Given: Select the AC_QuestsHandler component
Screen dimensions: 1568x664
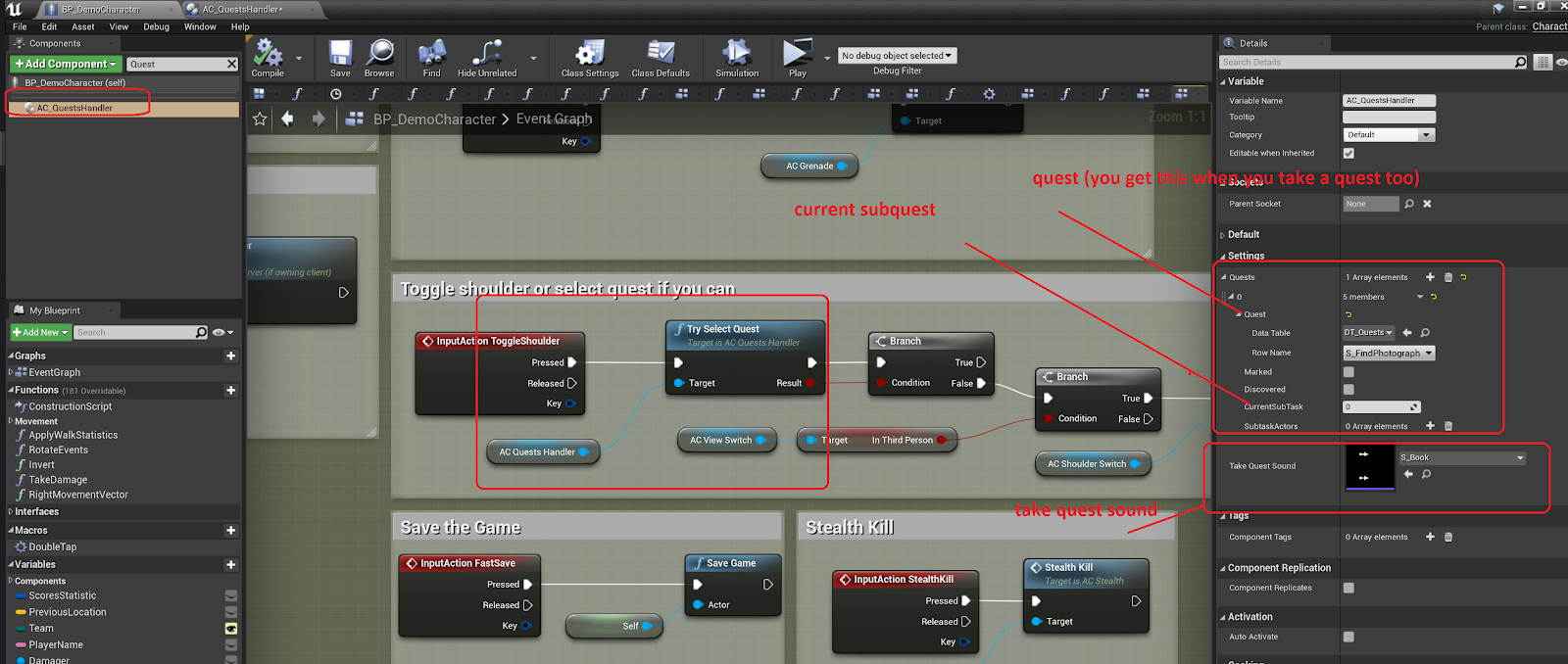Looking at the screenshot, I should tap(124, 108).
